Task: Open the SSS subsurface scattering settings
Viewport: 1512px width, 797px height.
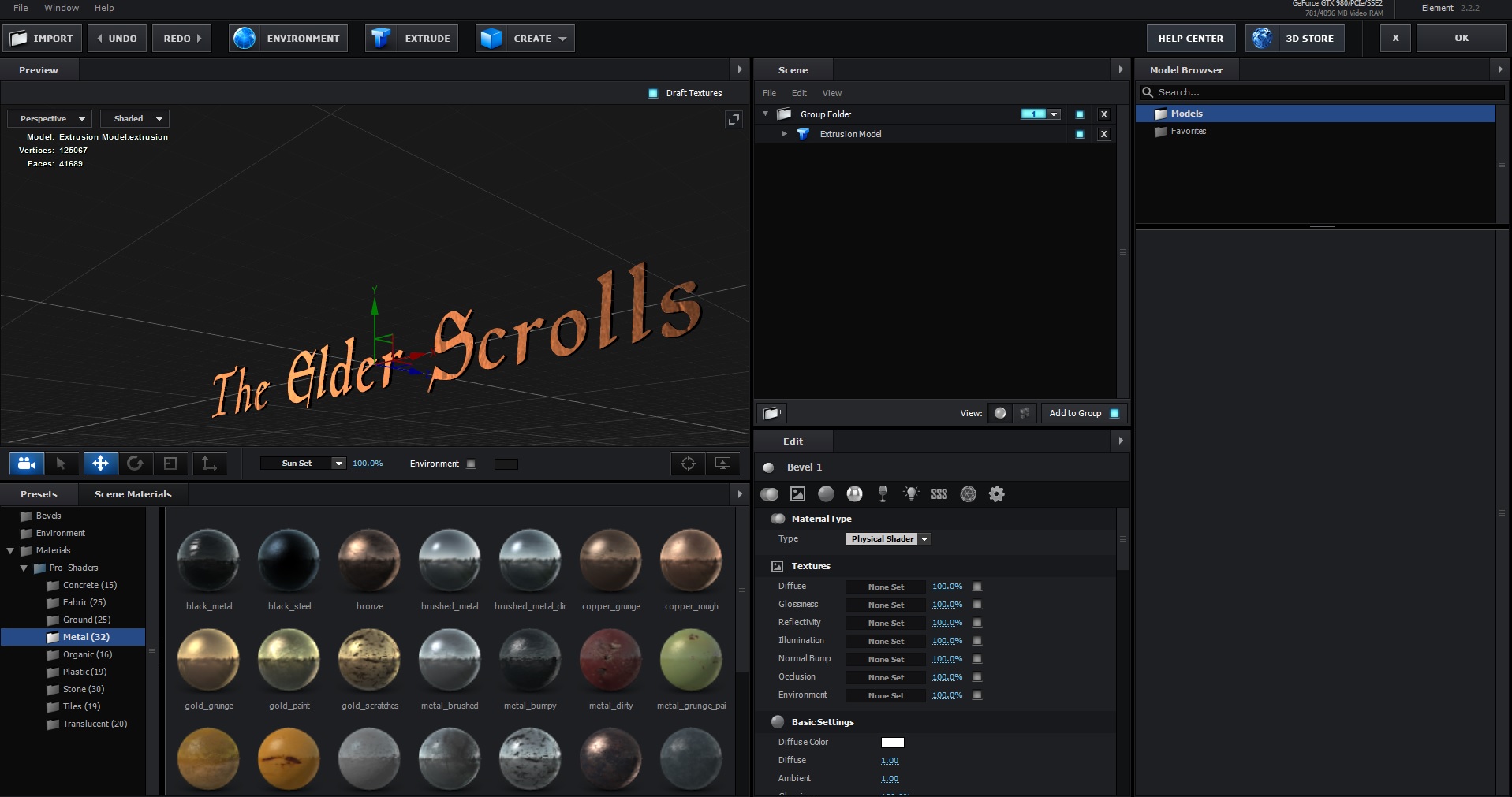Action: pyautogui.click(x=939, y=494)
